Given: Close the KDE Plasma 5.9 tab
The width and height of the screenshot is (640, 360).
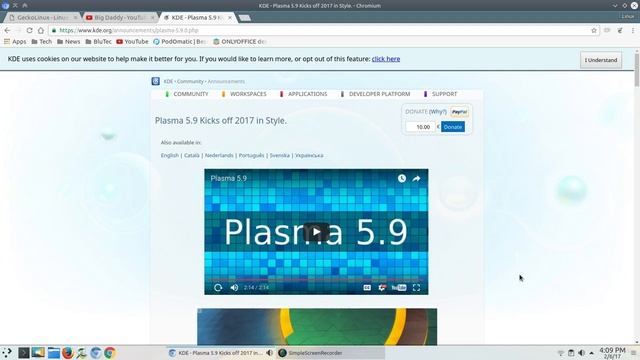Looking at the screenshot, I should [230, 18].
